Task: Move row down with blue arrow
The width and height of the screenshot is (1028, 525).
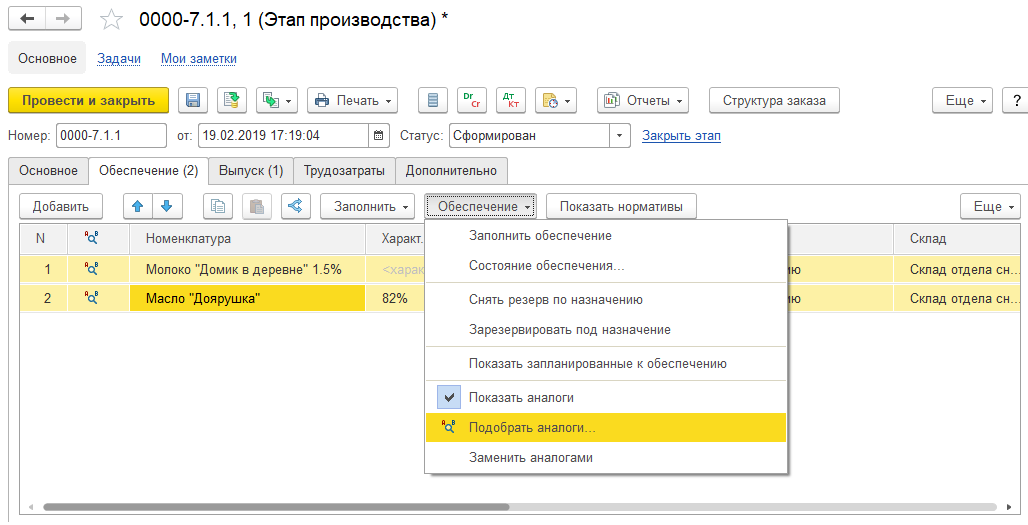Action: tap(167, 207)
